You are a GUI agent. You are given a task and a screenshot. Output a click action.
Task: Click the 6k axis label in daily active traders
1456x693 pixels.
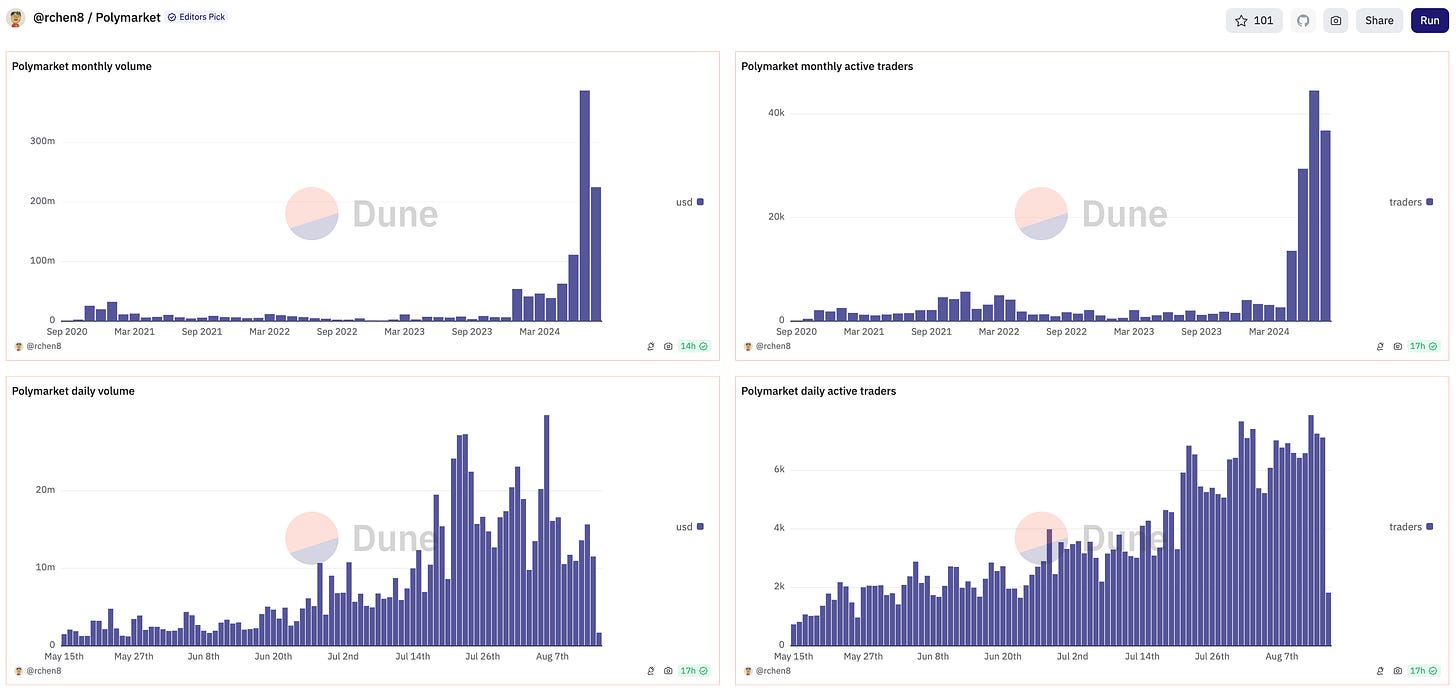tap(779, 469)
